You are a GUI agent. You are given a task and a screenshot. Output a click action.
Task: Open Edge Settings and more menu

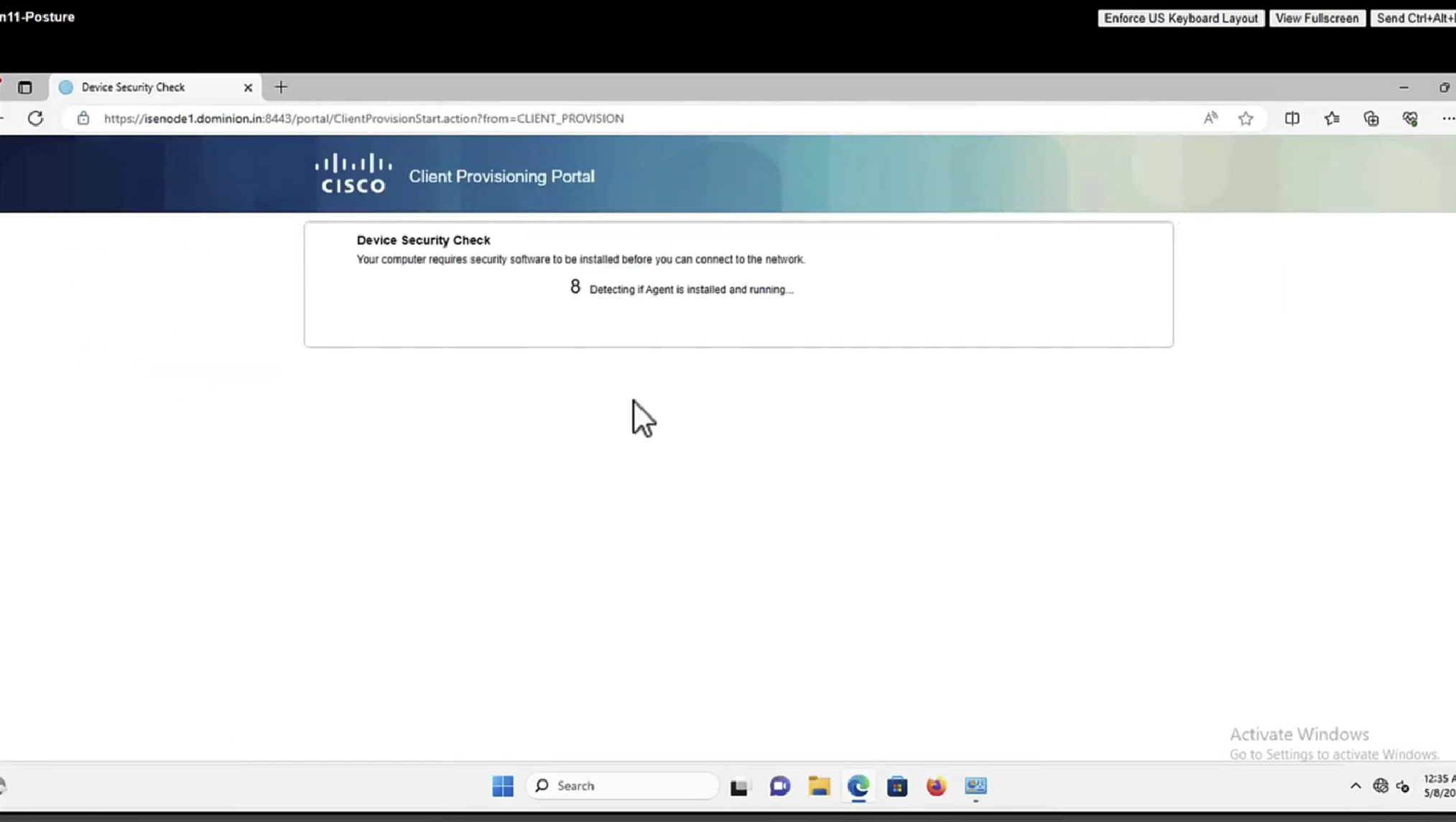pos(1447,119)
